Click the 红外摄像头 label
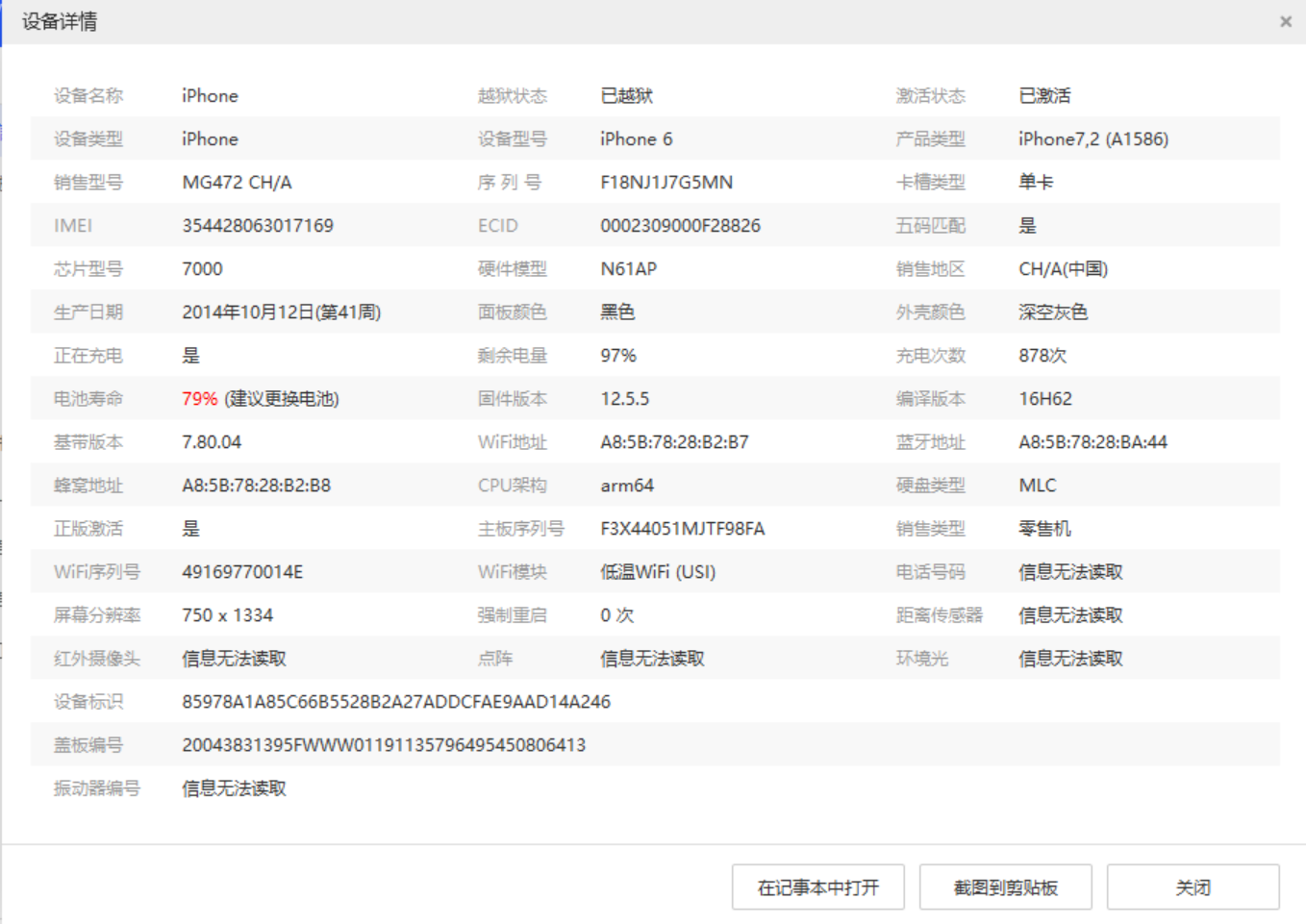Image resolution: width=1306 pixels, height=924 pixels. tap(97, 659)
